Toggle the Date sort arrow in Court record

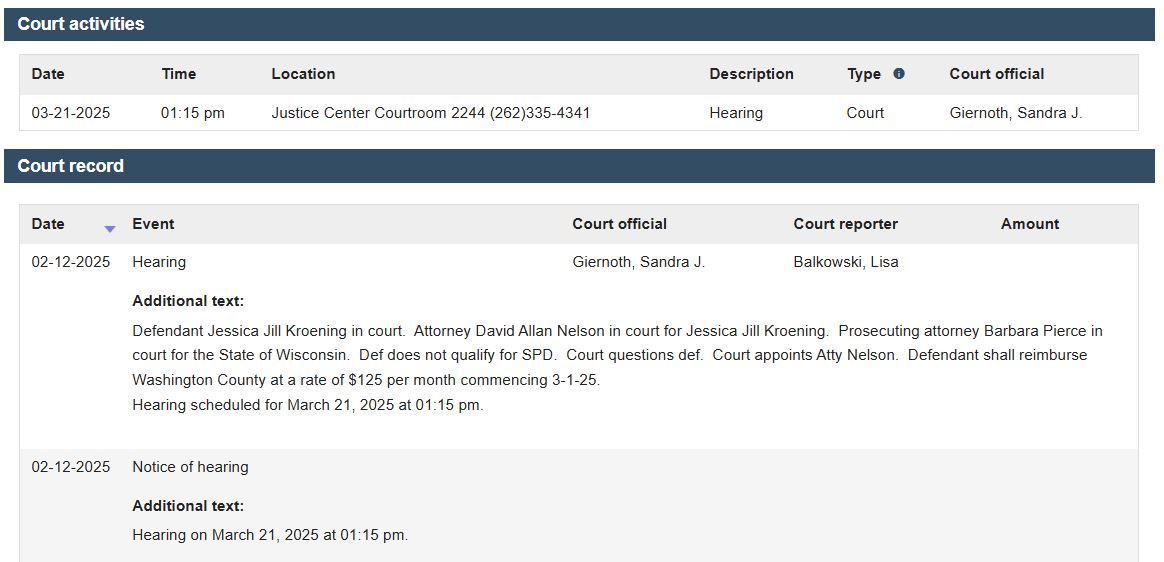[x=110, y=229]
